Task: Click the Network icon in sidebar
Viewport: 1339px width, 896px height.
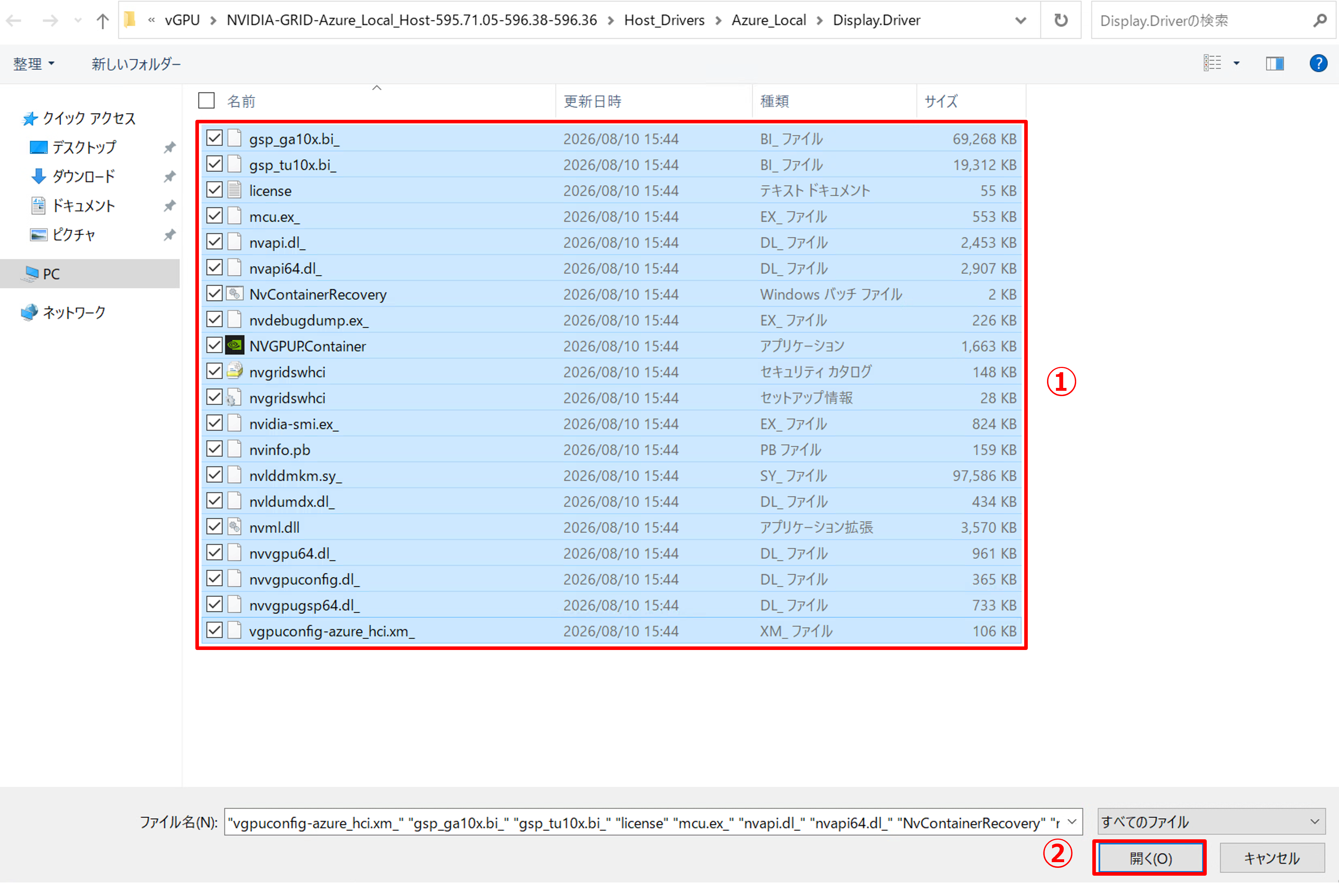Action: pos(29,313)
